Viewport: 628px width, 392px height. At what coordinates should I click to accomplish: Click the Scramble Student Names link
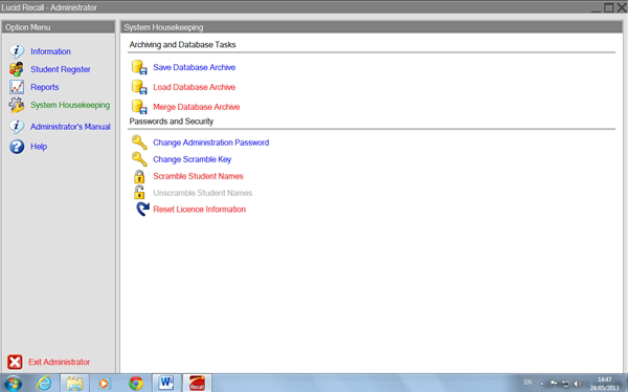(198, 176)
